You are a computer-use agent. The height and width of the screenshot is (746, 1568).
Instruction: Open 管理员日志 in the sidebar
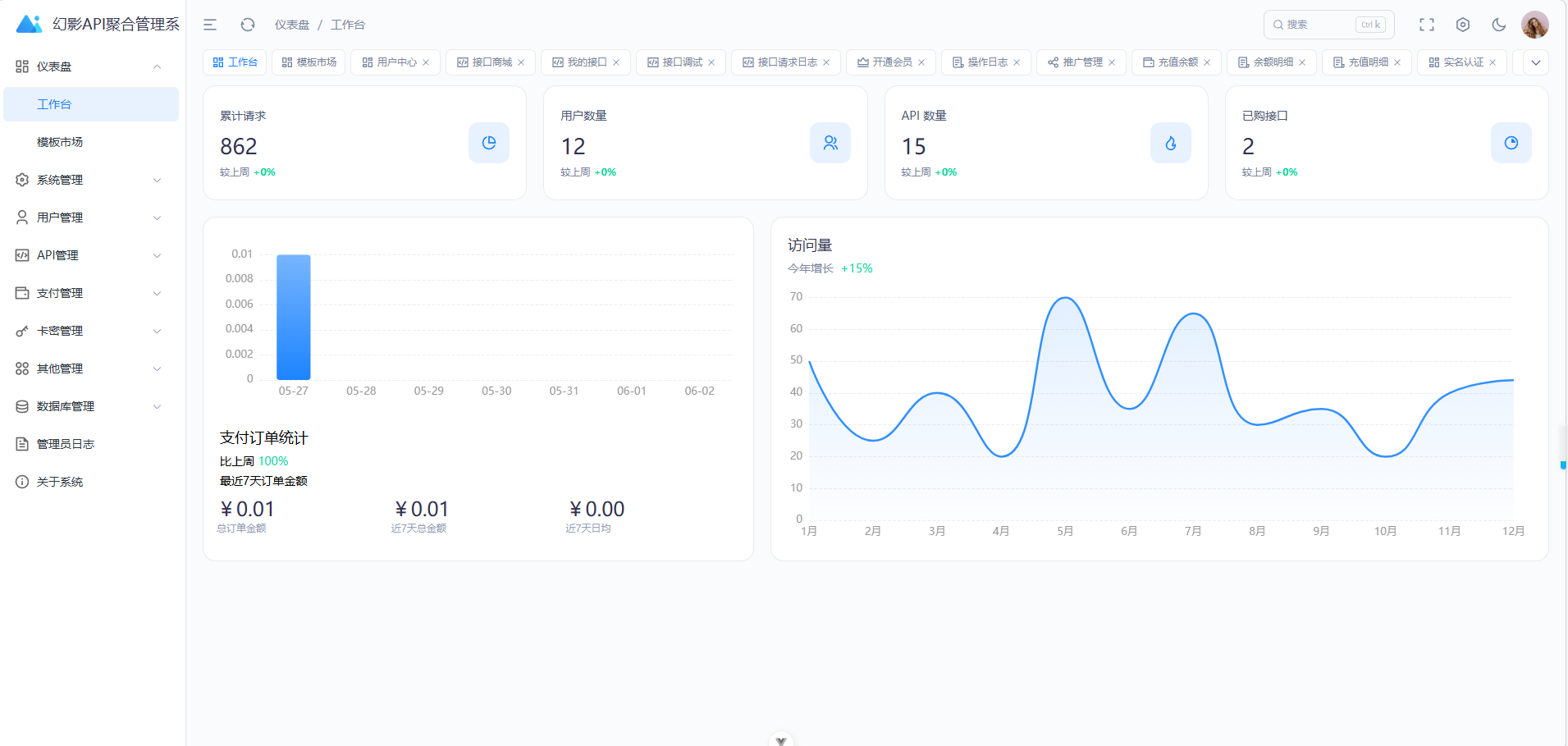pos(91,444)
